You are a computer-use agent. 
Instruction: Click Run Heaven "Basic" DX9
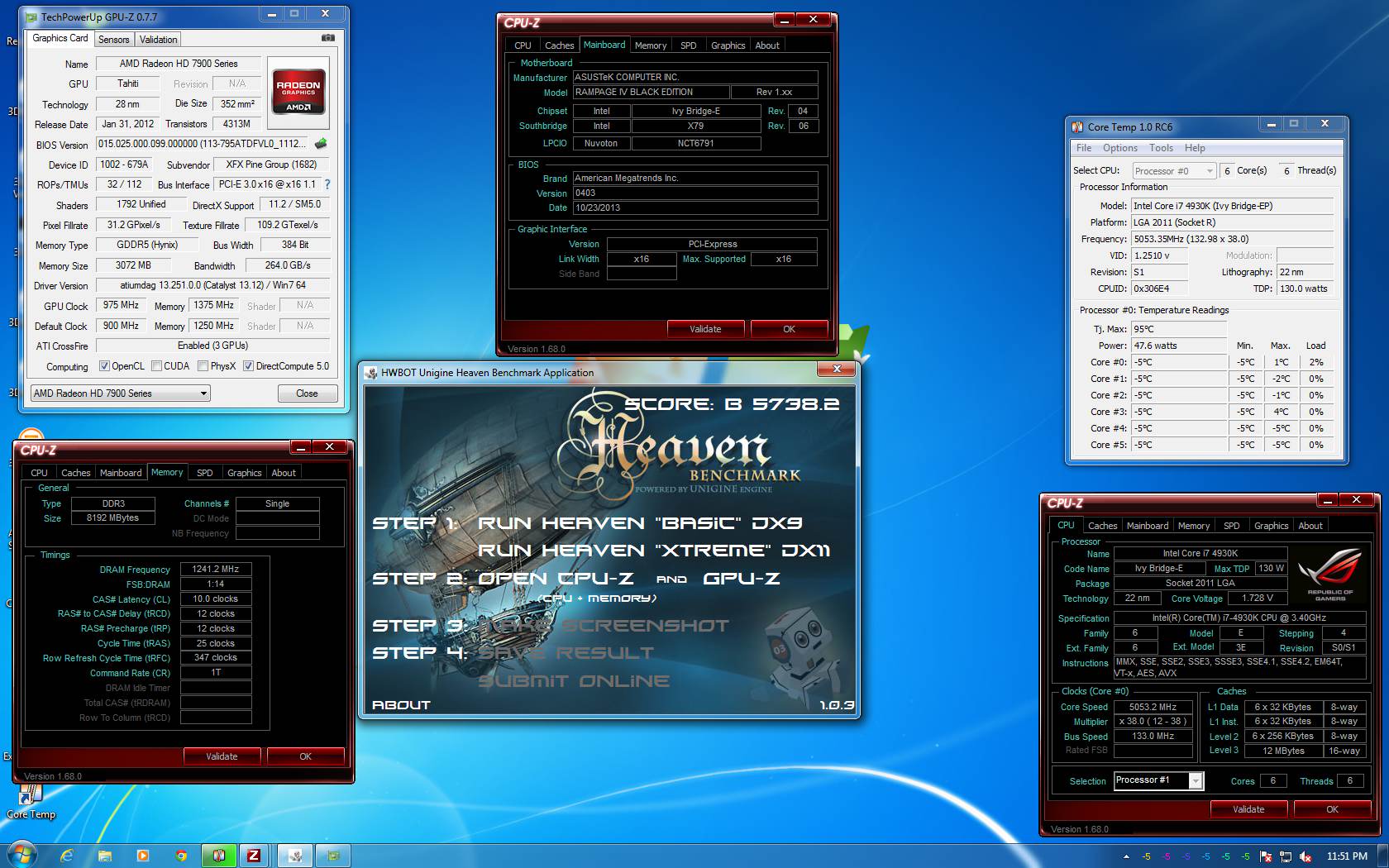640,523
